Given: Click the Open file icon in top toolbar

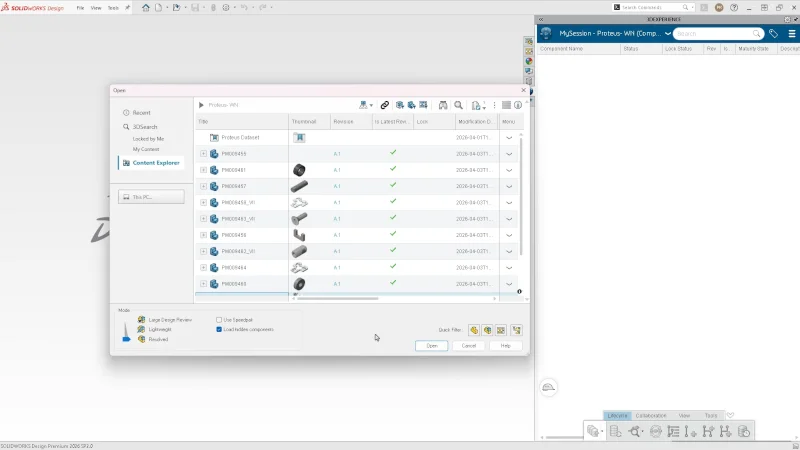Looking at the screenshot, I should coord(177,8).
